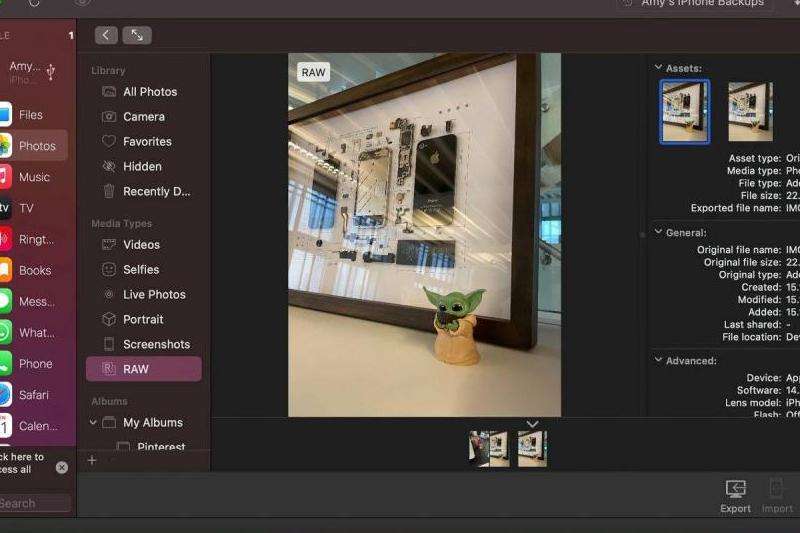Open the Favorites heart item
800x533 pixels.
point(144,142)
